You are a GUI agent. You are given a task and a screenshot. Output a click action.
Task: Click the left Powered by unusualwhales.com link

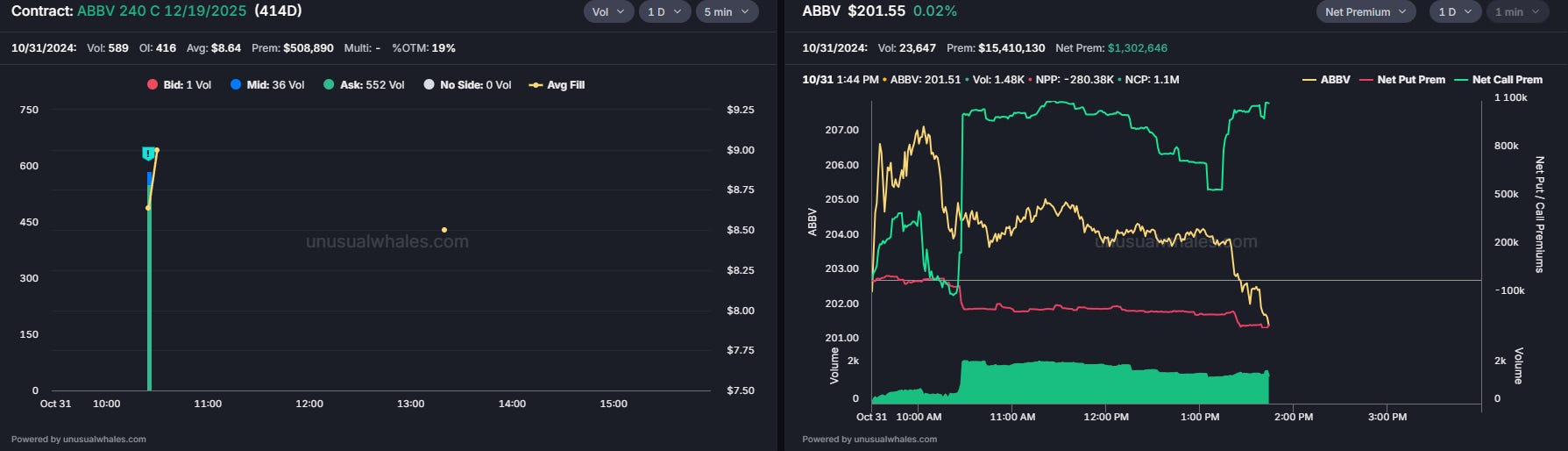pos(79,439)
